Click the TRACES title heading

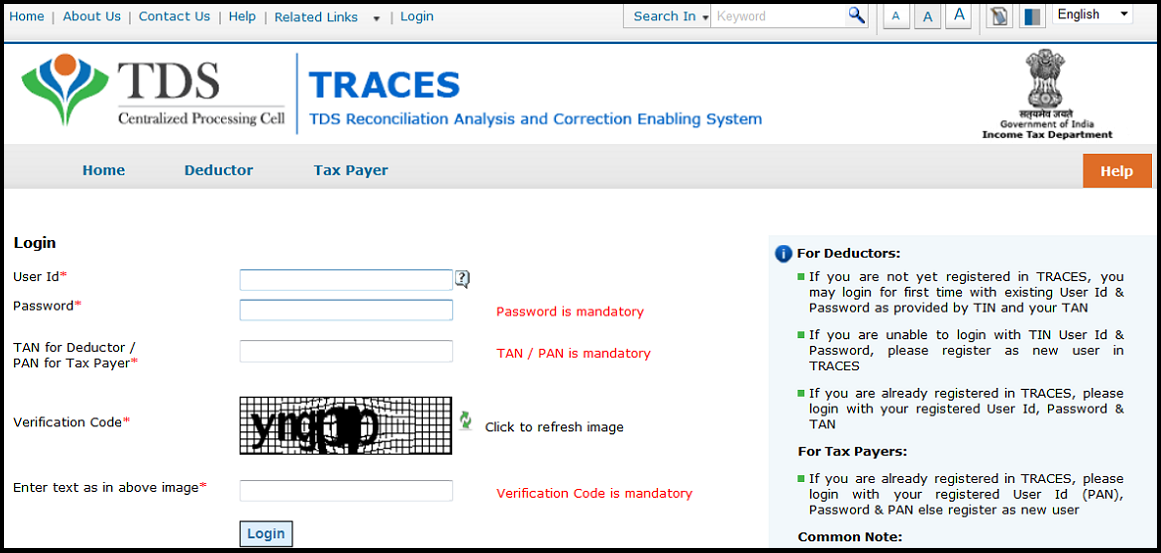[385, 85]
